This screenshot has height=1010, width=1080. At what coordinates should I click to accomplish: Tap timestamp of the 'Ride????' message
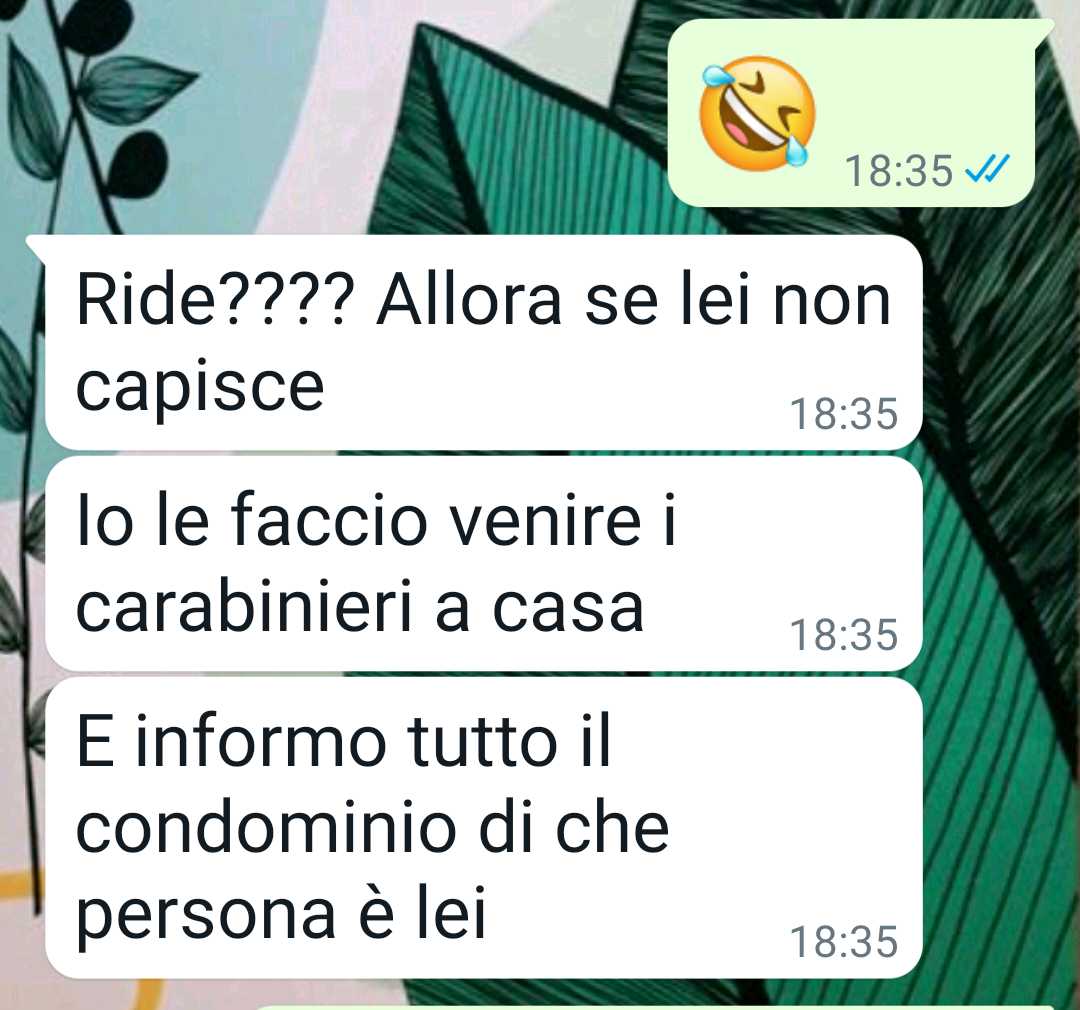[x=844, y=413]
